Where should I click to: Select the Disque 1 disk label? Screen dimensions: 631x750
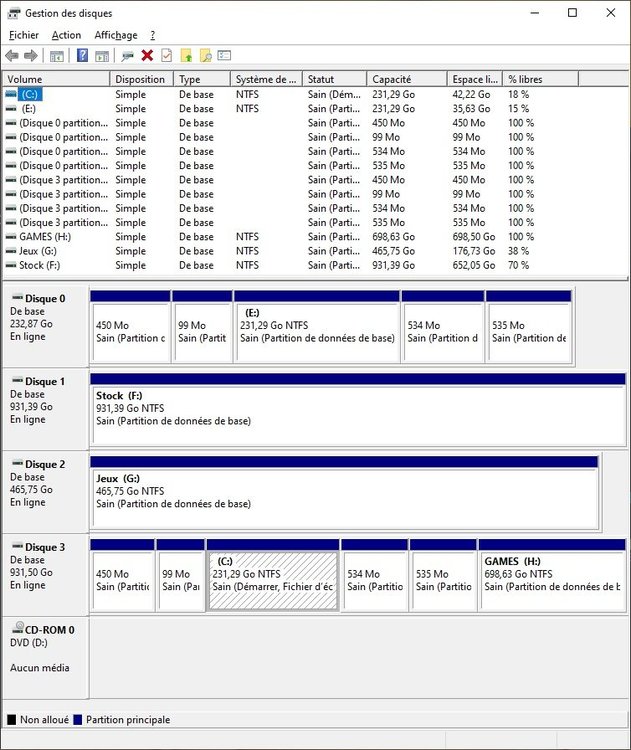[x=45, y=409]
